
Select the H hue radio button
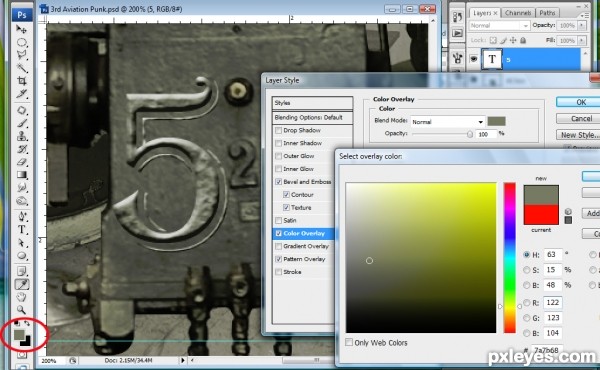tap(527, 254)
